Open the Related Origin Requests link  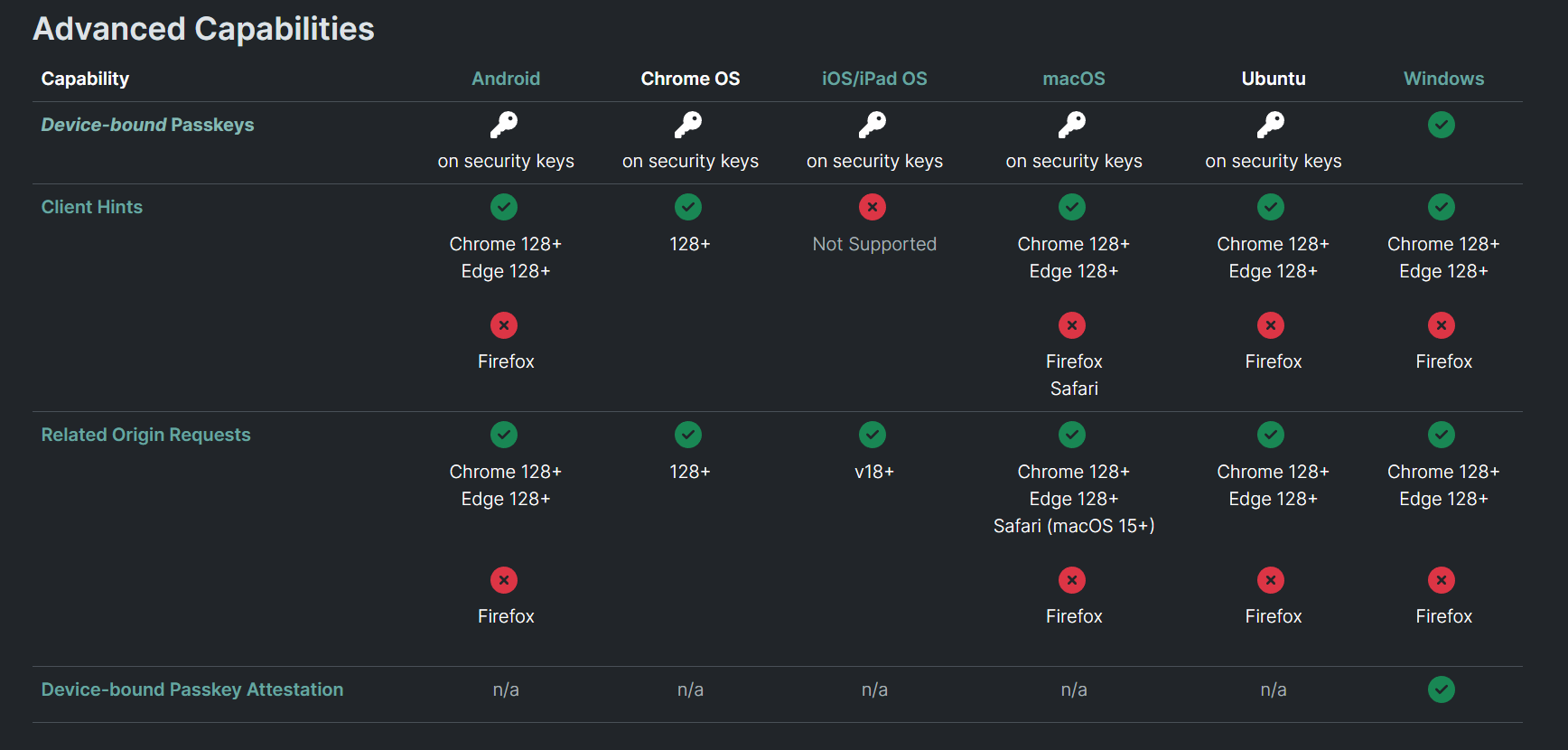click(x=145, y=435)
